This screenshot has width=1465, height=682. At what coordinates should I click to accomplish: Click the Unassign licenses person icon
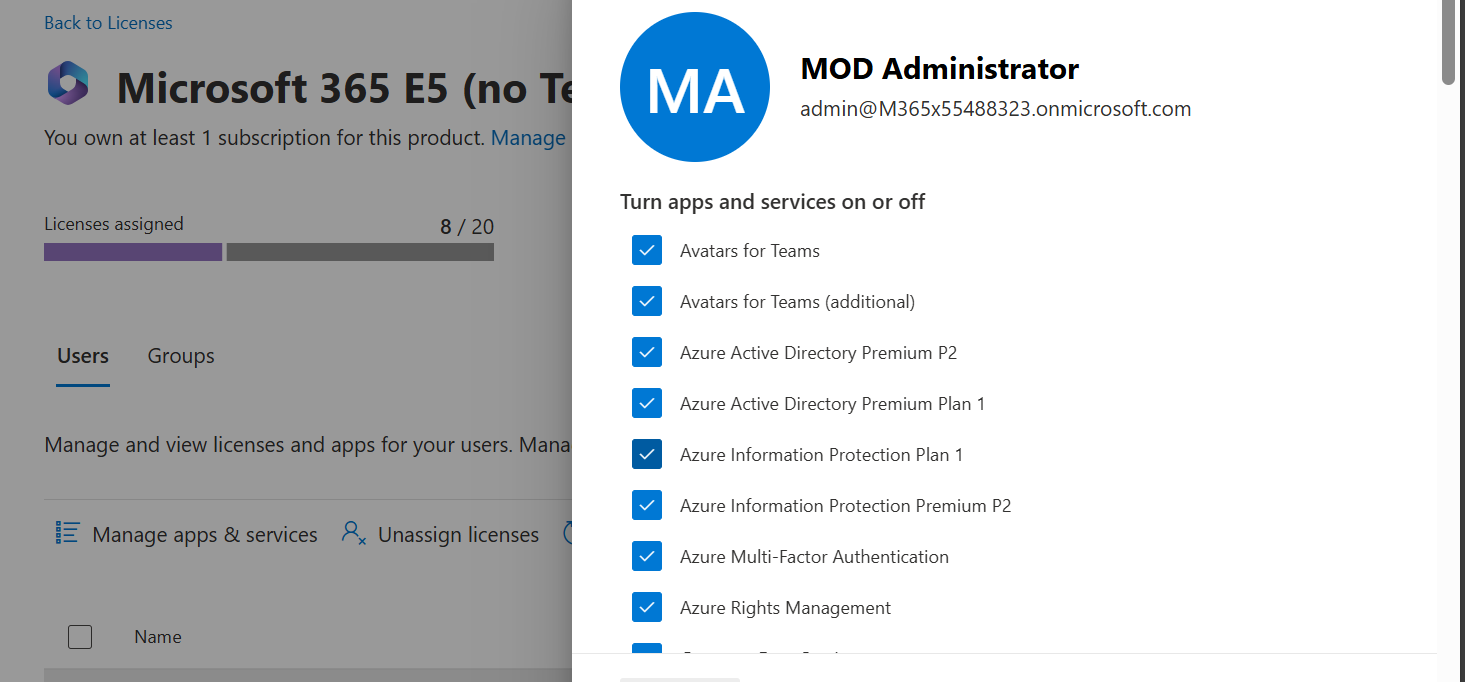353,533
